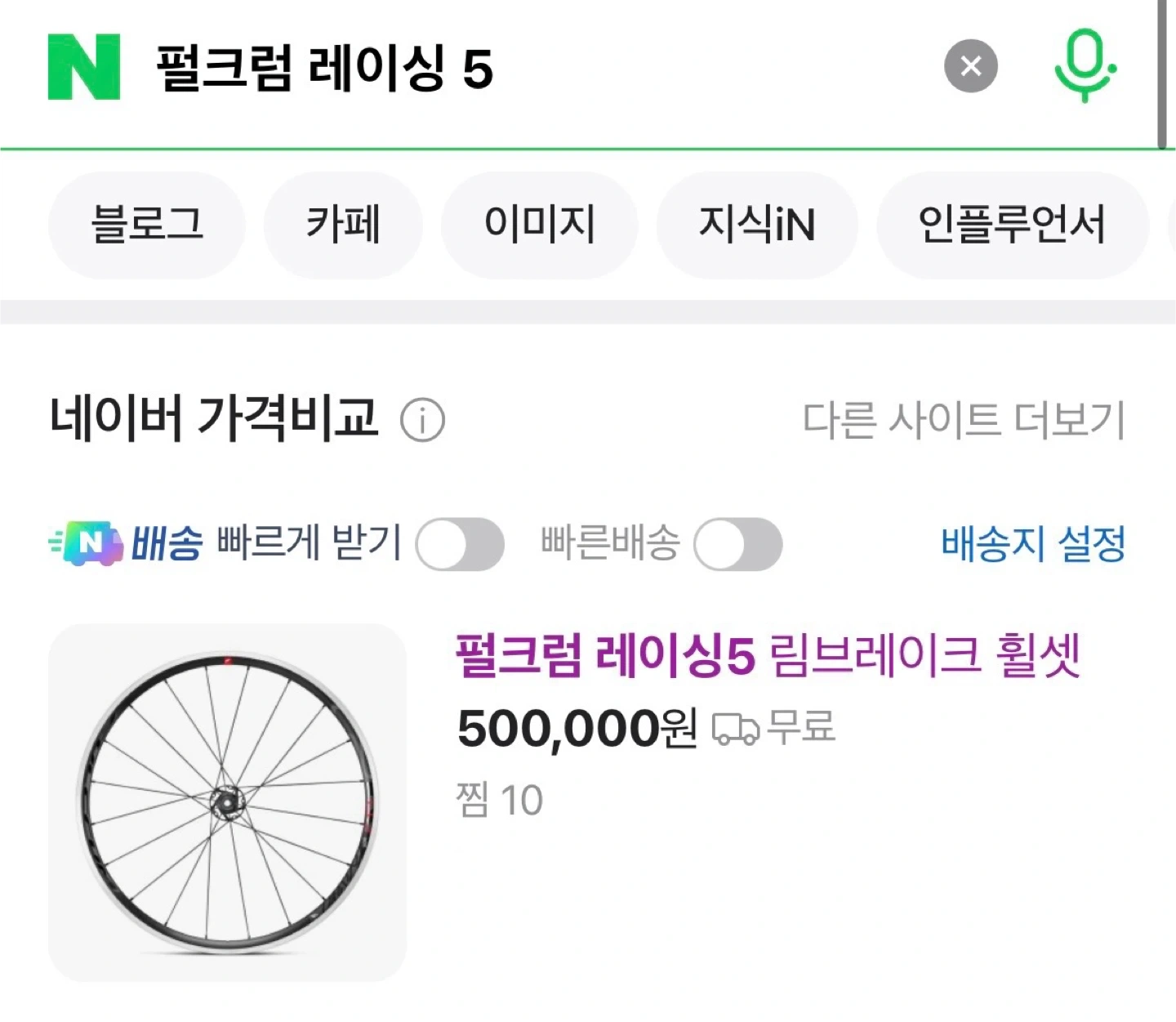
Task: Clear the search text with X button
Action: click(971, 66)
